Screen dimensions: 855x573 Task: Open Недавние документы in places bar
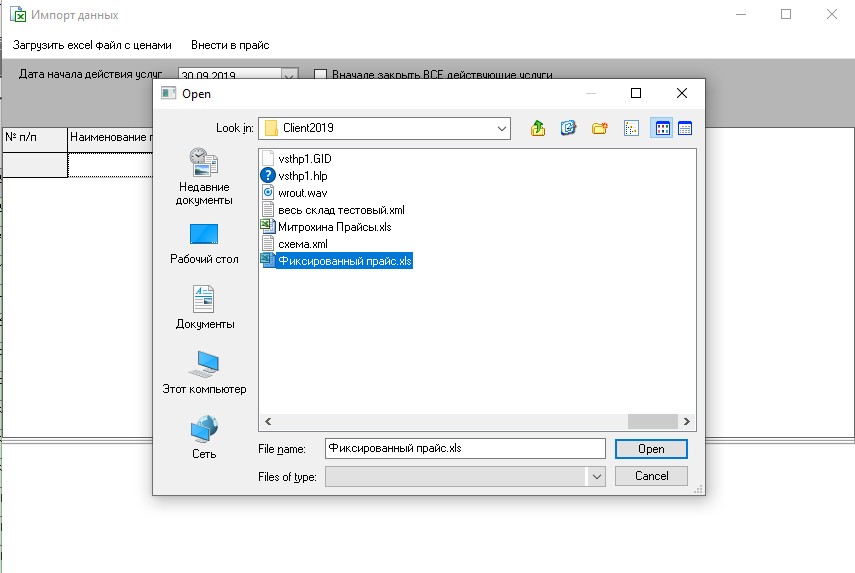[204, 177]
